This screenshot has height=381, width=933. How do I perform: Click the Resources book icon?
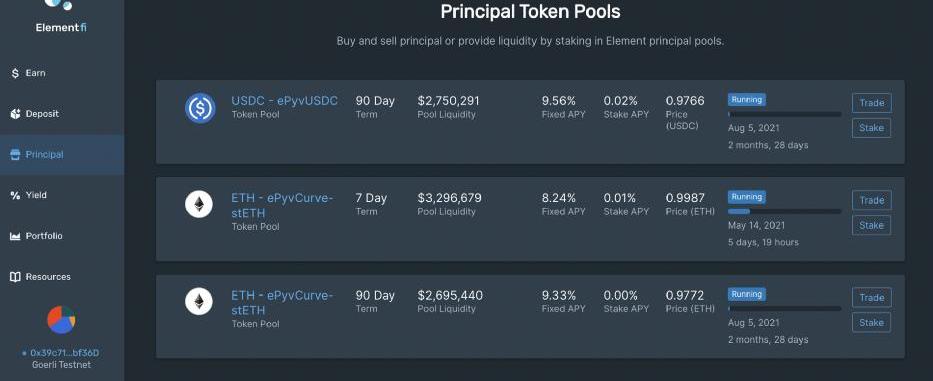[x=15, y=277]
